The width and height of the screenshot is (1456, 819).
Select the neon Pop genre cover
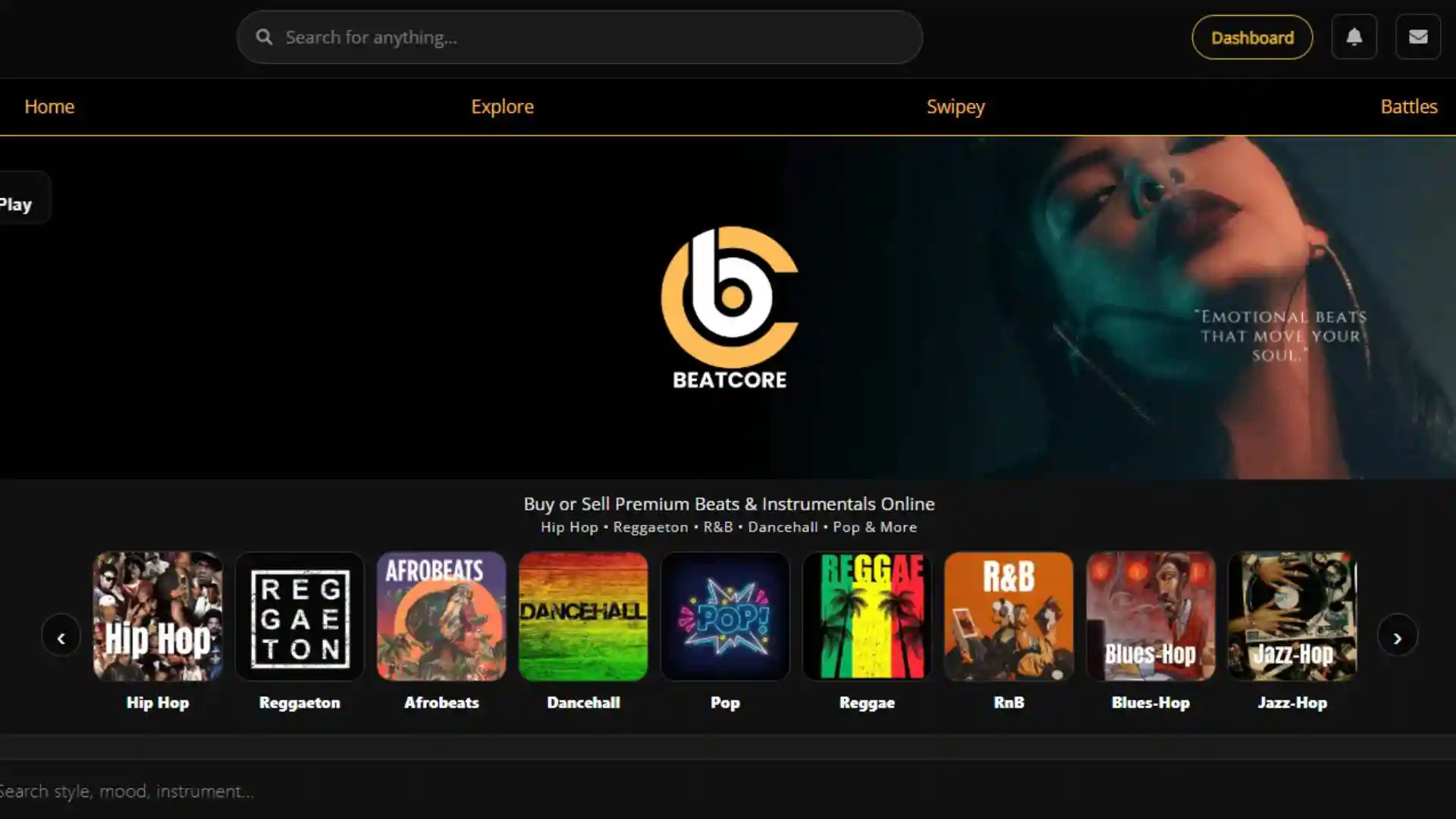tap(725, 616)
